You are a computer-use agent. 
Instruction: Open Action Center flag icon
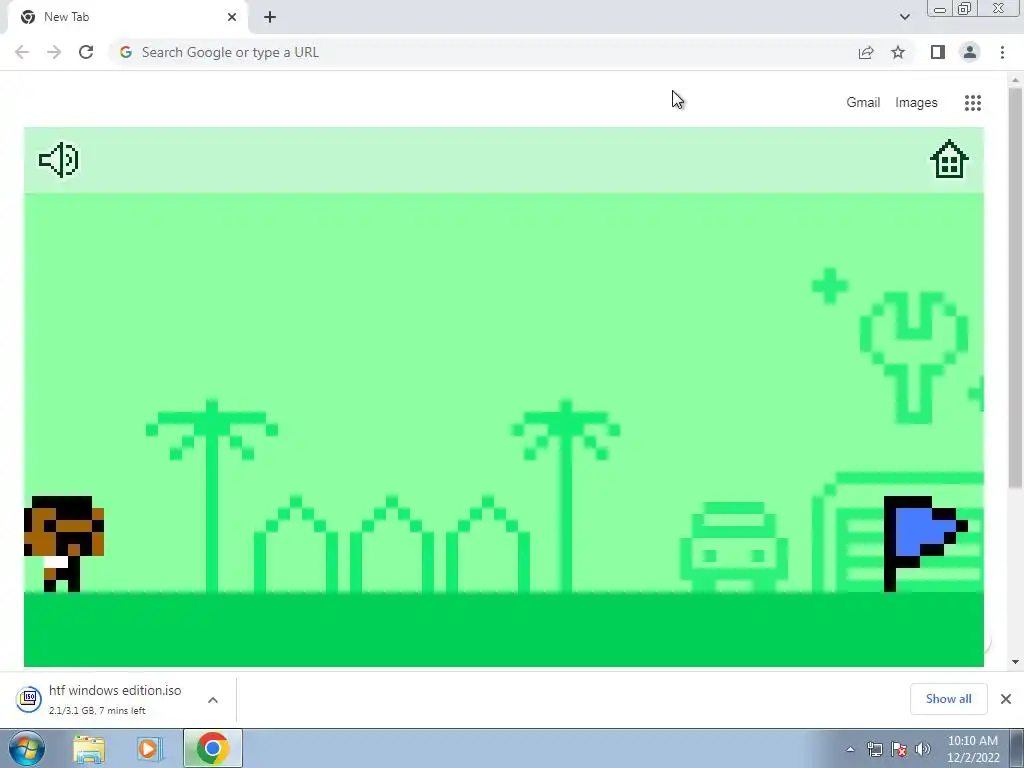[899, 749]
